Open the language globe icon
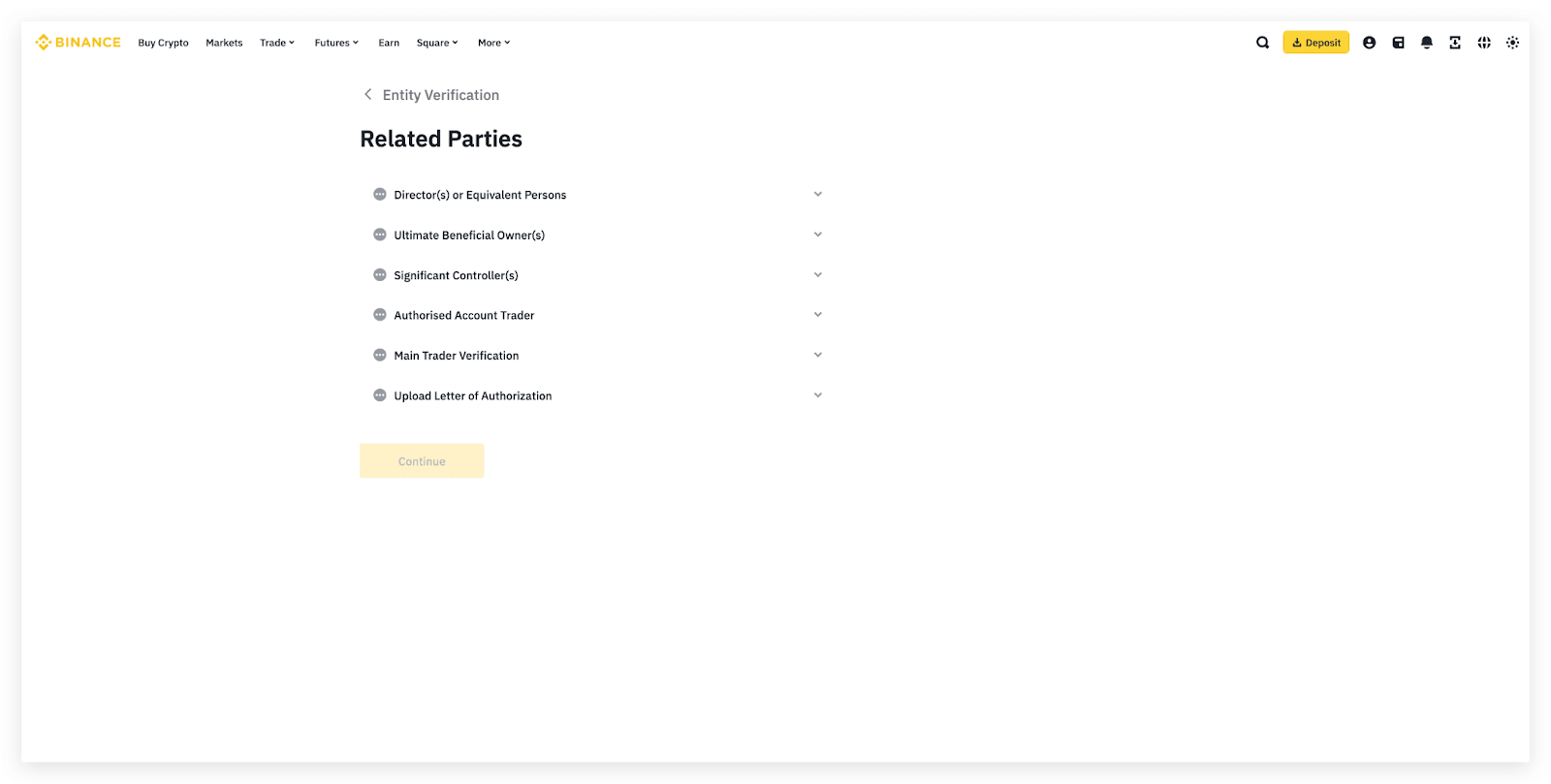Screen dimensions: 1551x784 click(x=1484, y=43)
